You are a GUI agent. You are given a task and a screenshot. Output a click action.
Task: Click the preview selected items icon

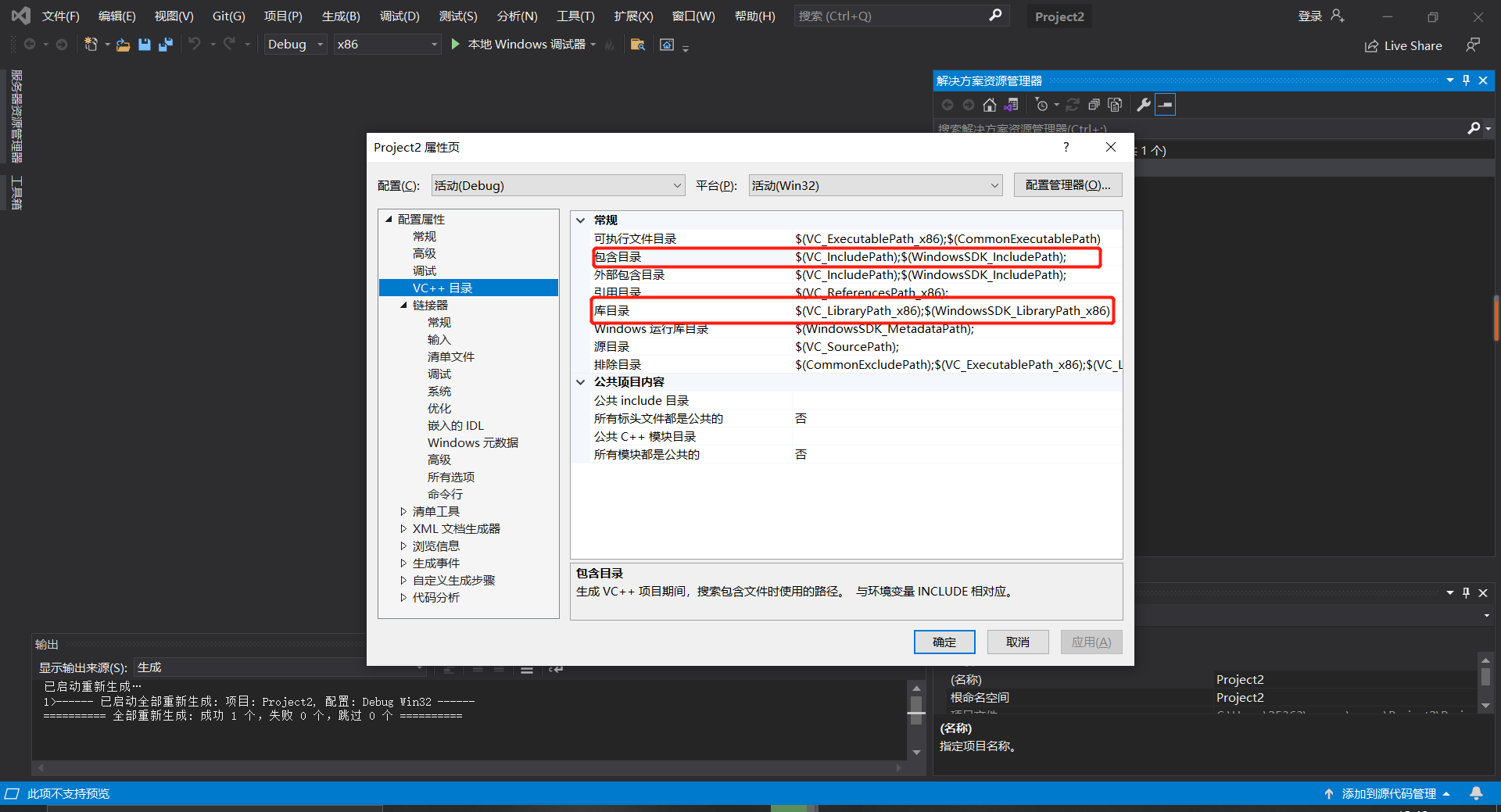(x=1166, y=105)
